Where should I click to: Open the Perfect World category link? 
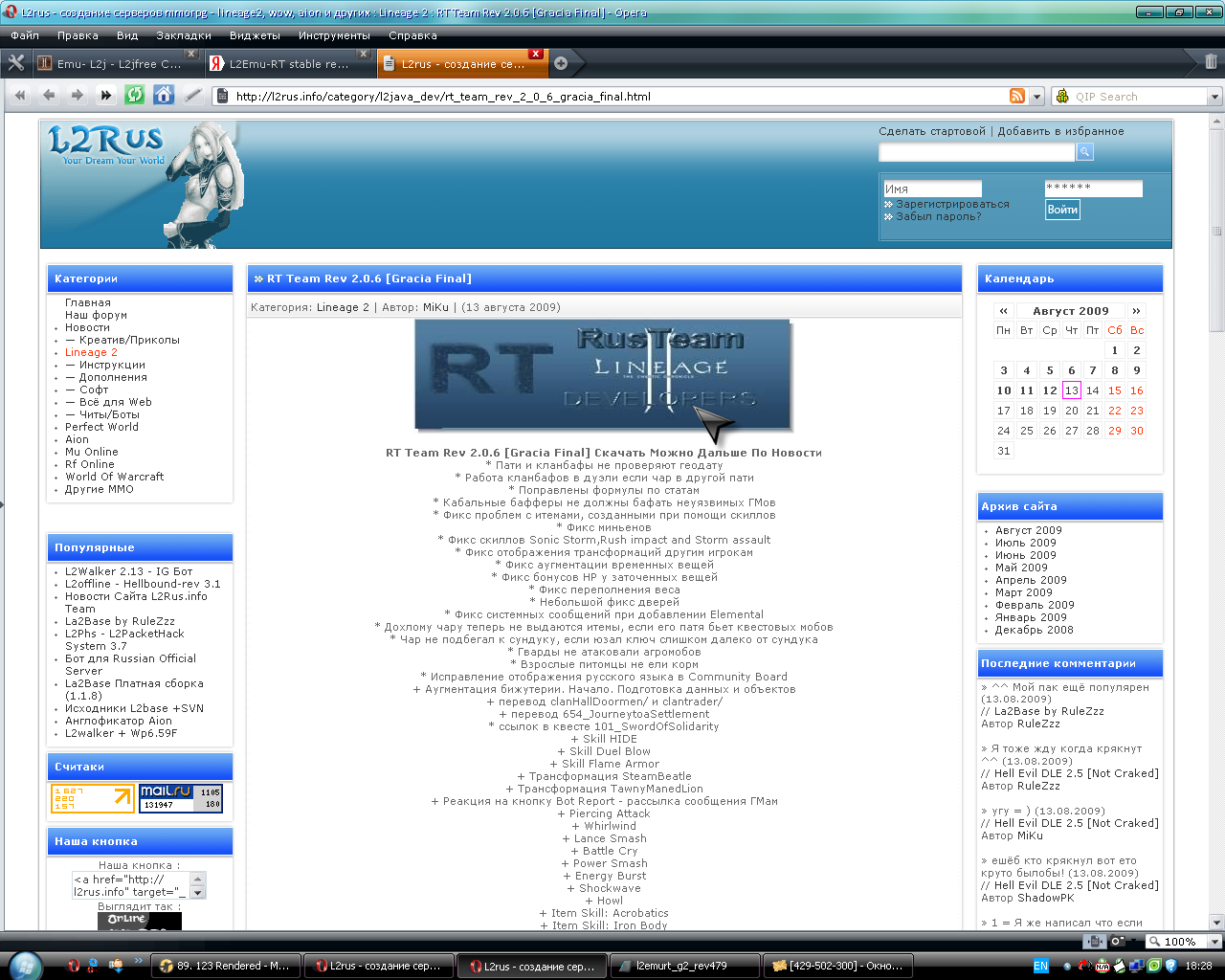click(101, 427)
